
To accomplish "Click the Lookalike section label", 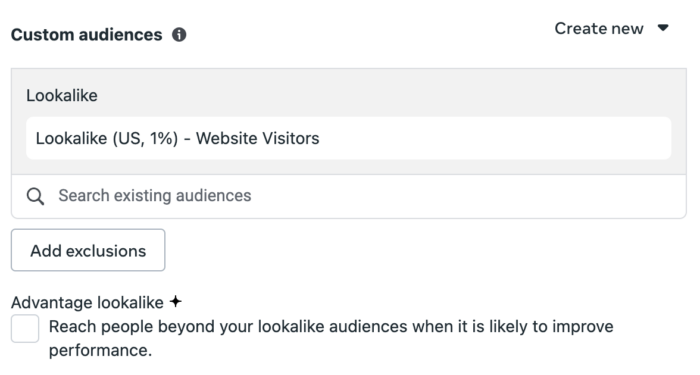I will point(62,96).
